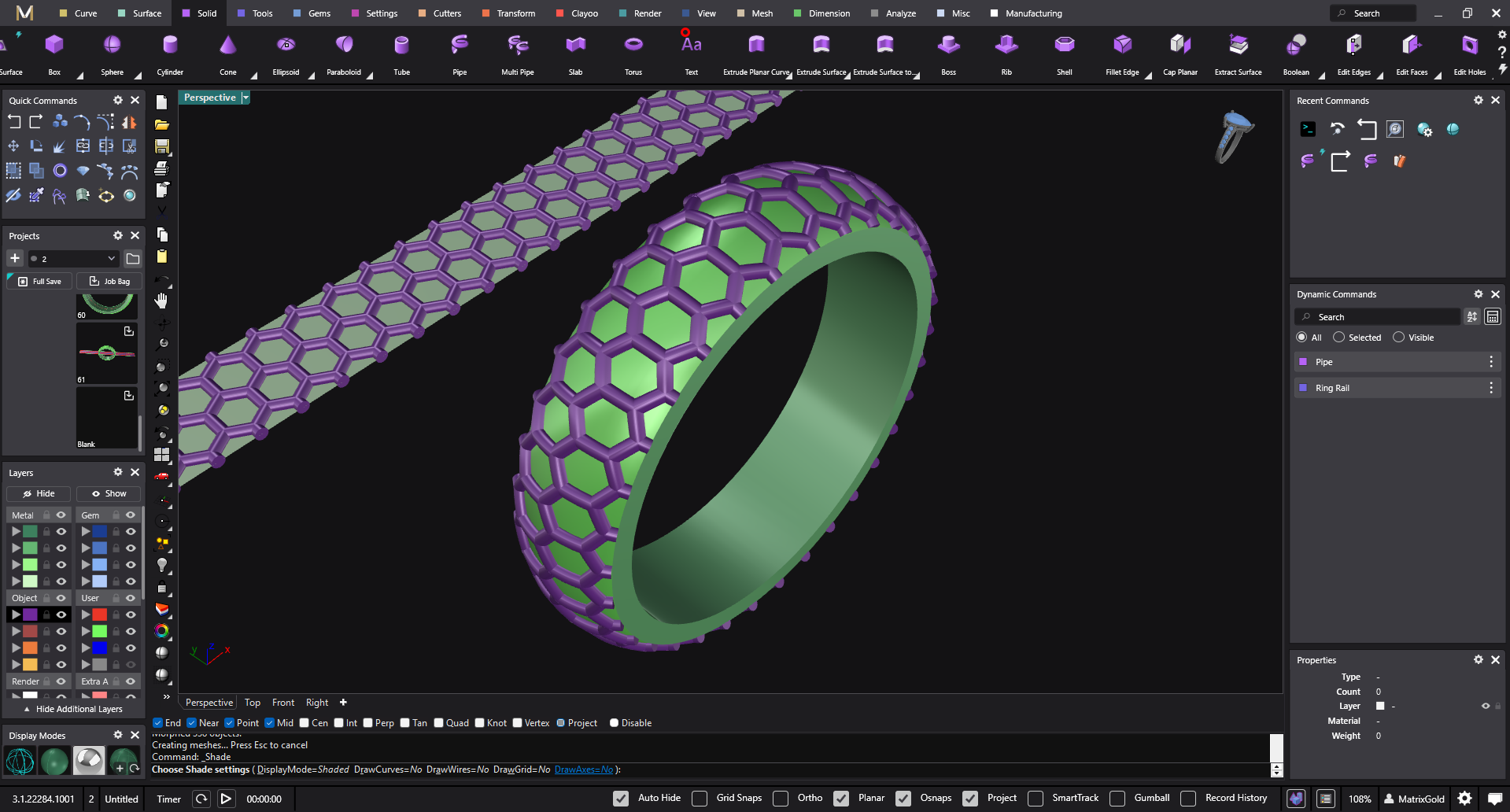
Task: Select the Torus solid tool
Action: point(633,46)
